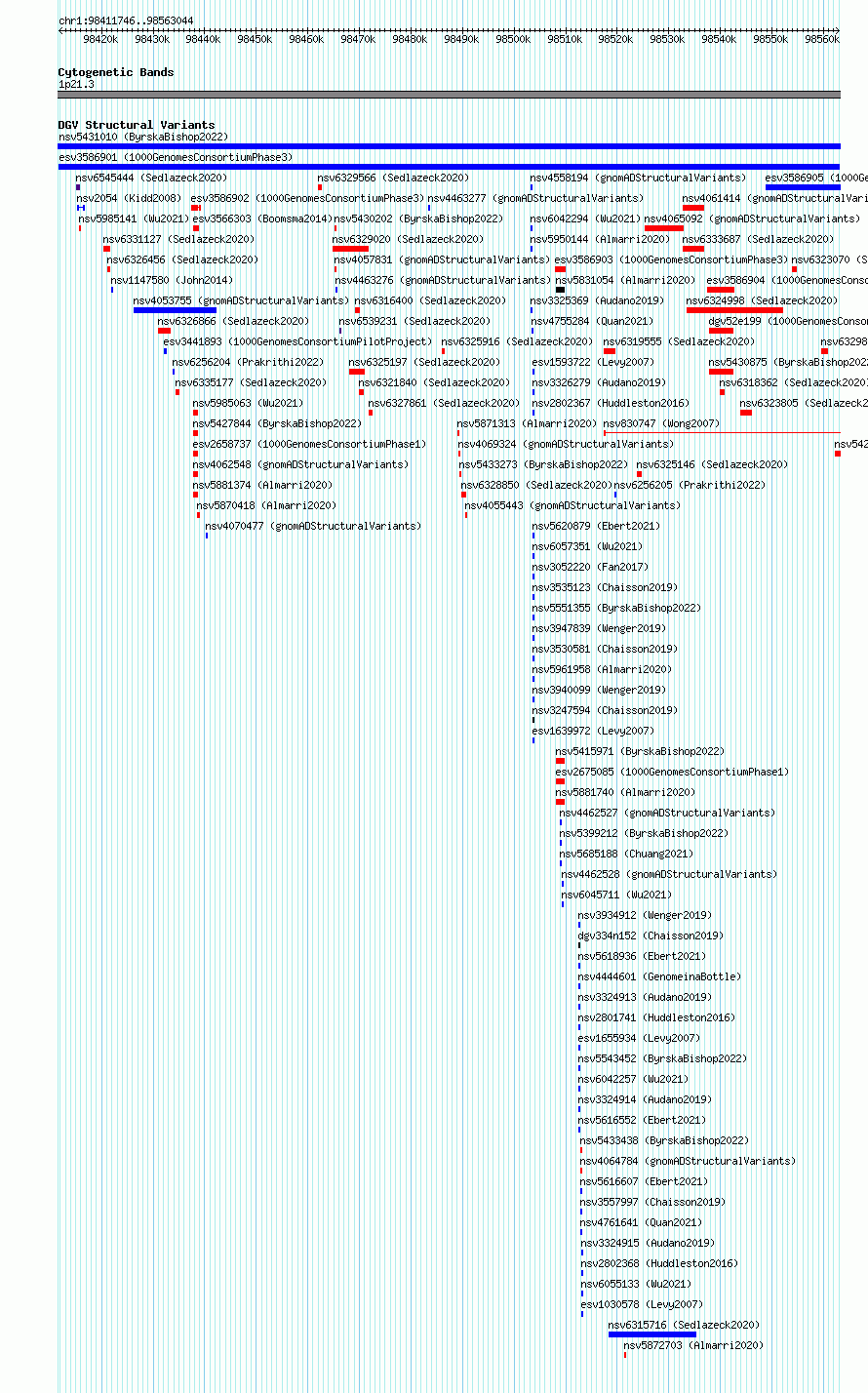Click the 98500k position on ruler
868x1393 pixels.
513,40
